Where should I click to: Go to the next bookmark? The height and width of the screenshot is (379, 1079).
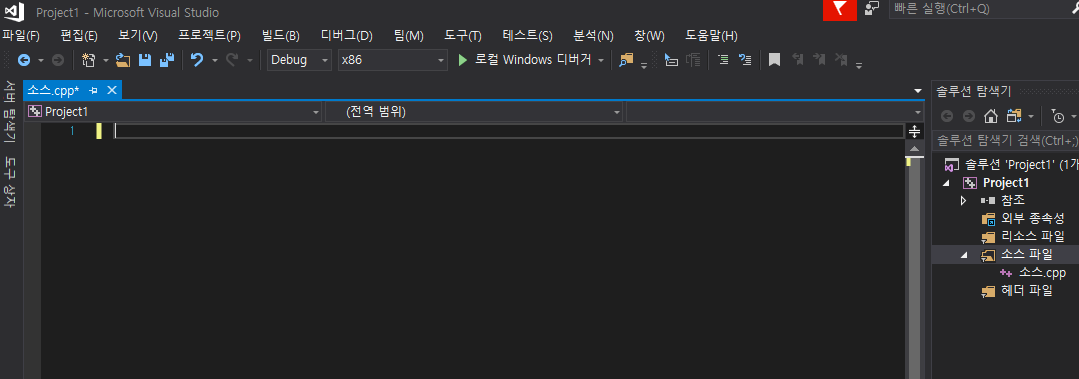819,60
